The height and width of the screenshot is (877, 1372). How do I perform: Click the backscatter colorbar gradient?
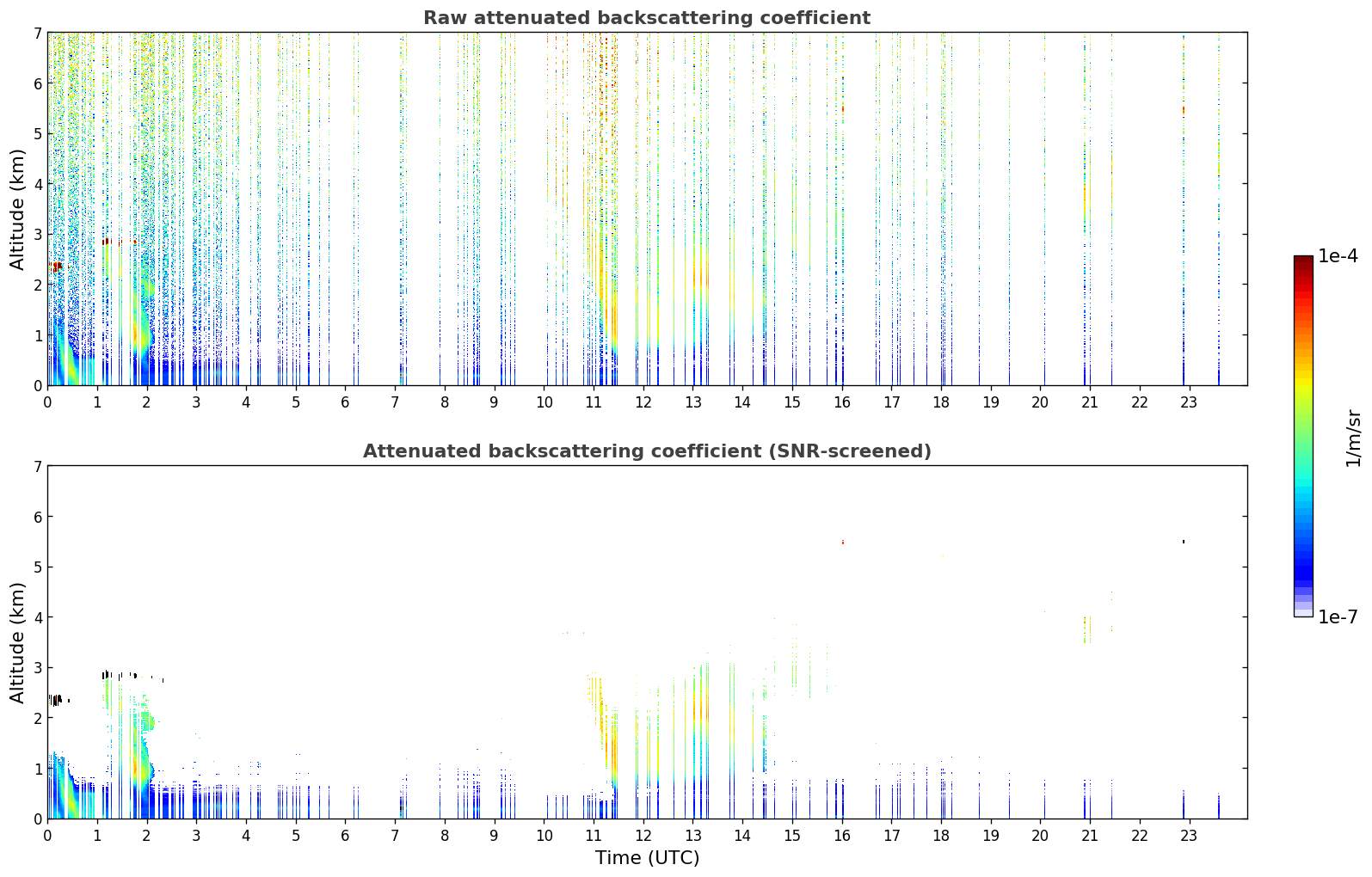coord(1303,436)
